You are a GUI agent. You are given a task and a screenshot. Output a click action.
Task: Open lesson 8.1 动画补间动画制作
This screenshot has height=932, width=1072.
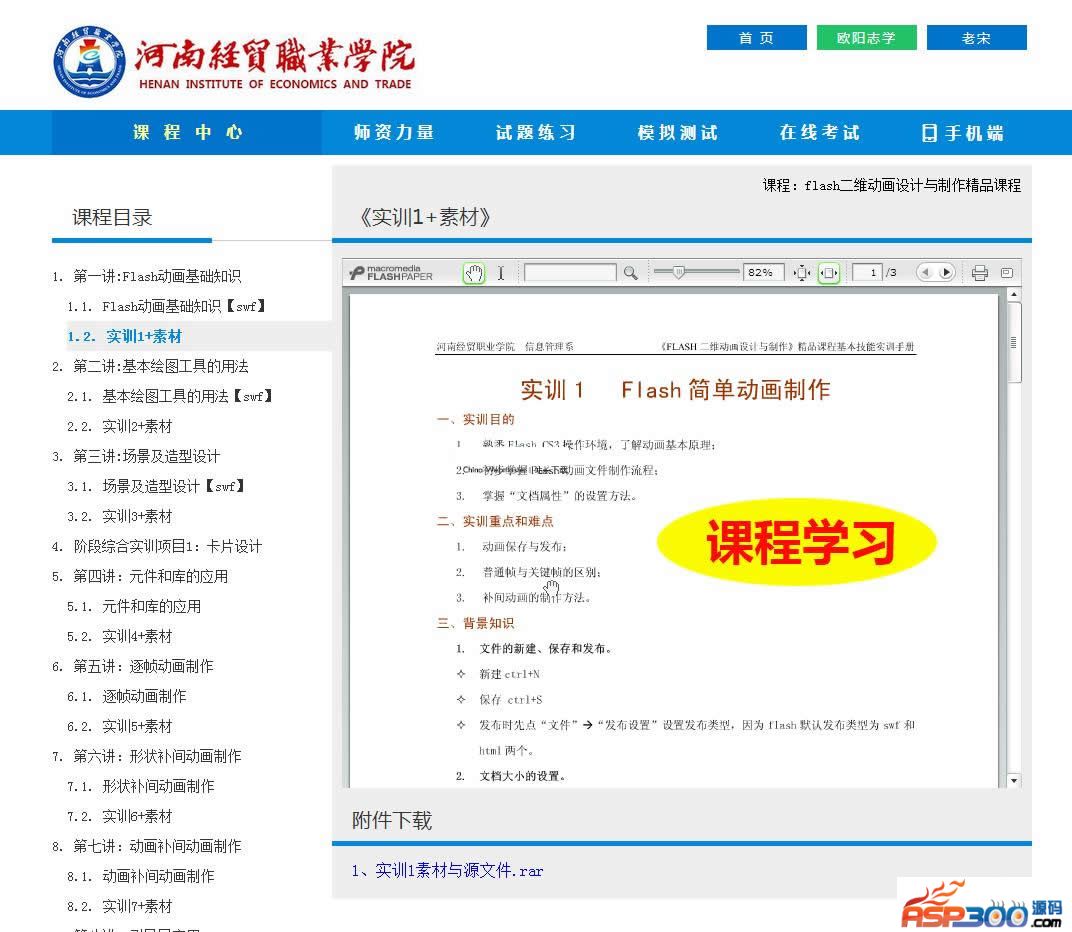[141, 877]
